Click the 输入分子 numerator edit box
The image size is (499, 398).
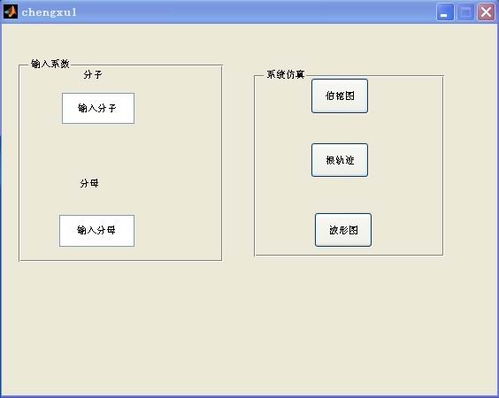click(98, 108)
